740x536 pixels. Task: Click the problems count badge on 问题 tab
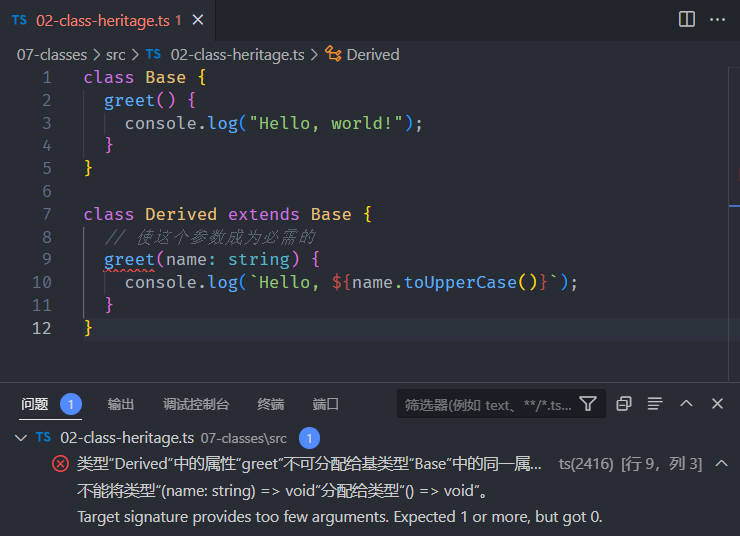tap(71, 404)
